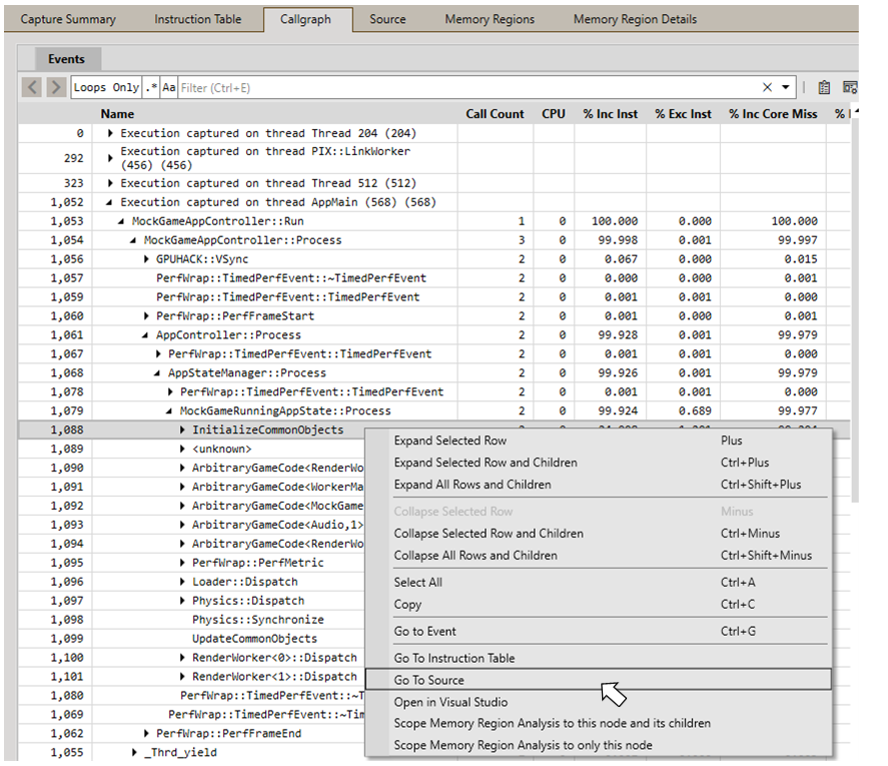888x766 pixels.
Task: Choose Go To Source in context menu
Action: click(599, 679)
